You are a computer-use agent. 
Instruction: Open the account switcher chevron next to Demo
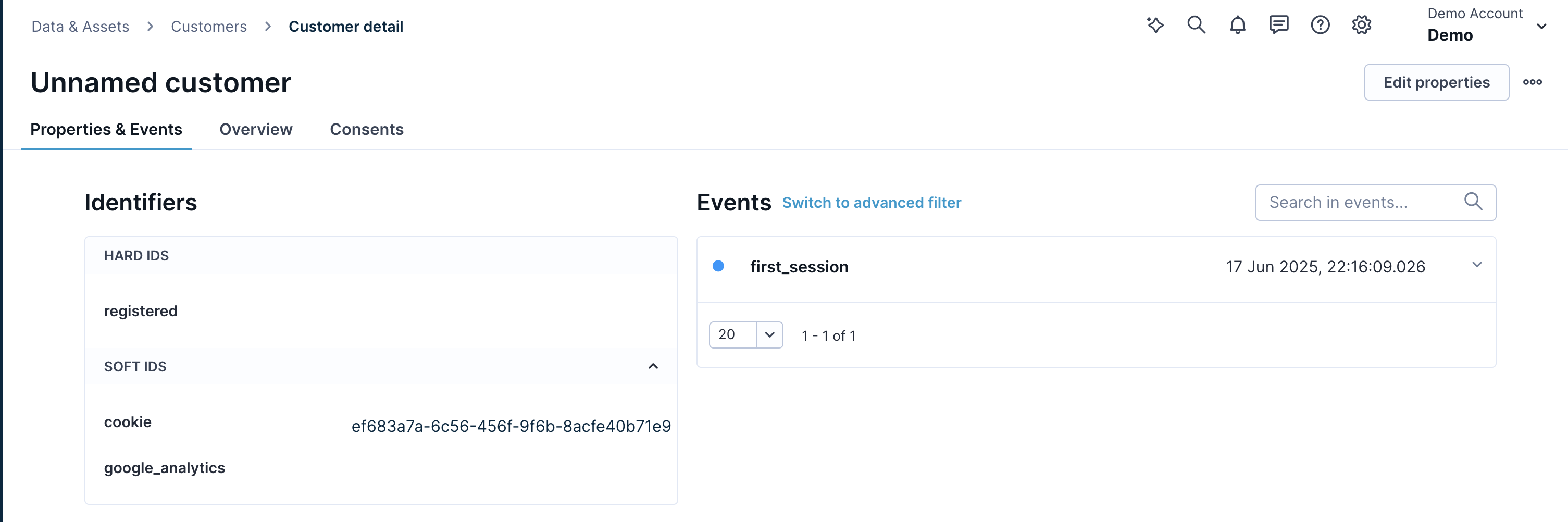(x=1541, y=26)
